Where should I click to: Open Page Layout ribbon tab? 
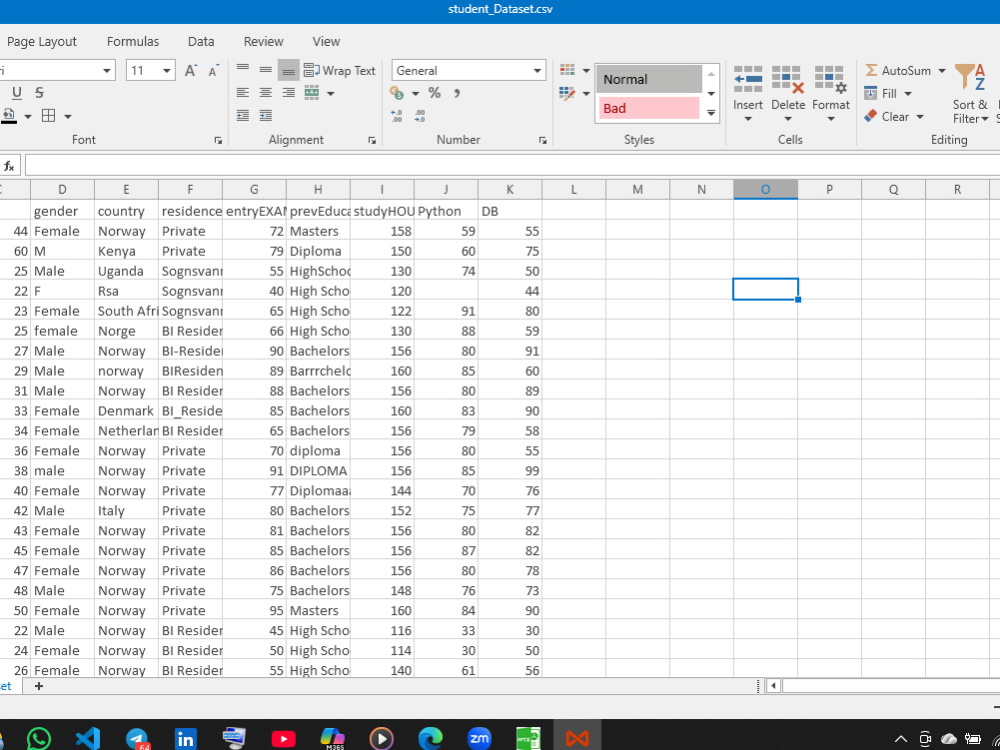coord(41,41)
